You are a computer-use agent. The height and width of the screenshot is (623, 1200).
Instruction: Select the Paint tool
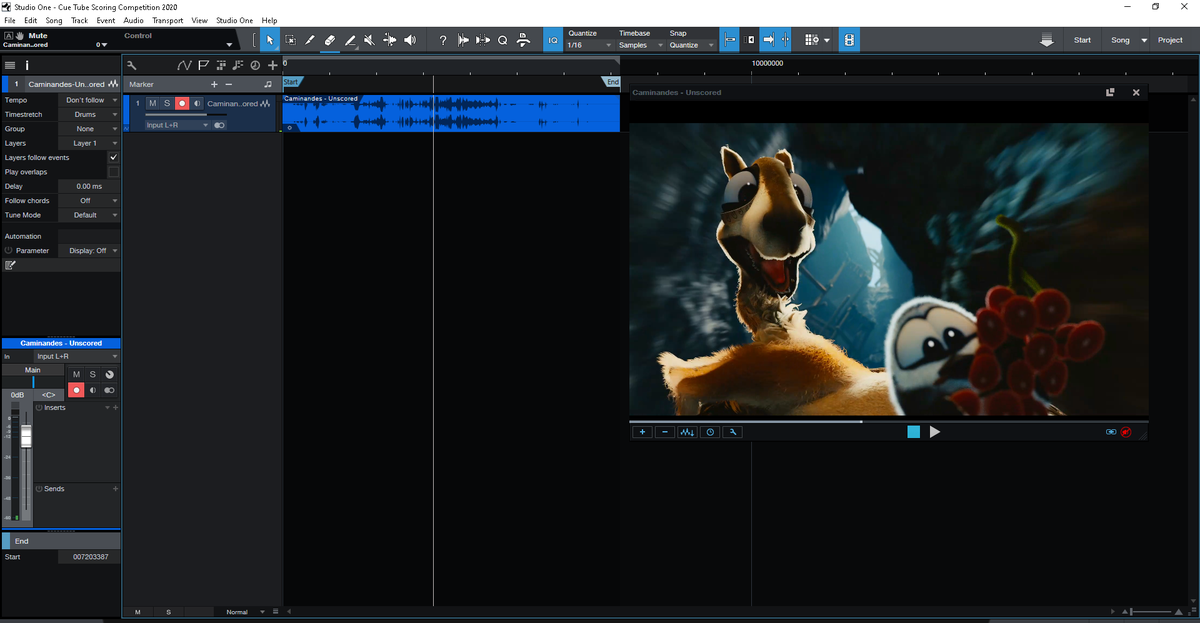(350, 40)
